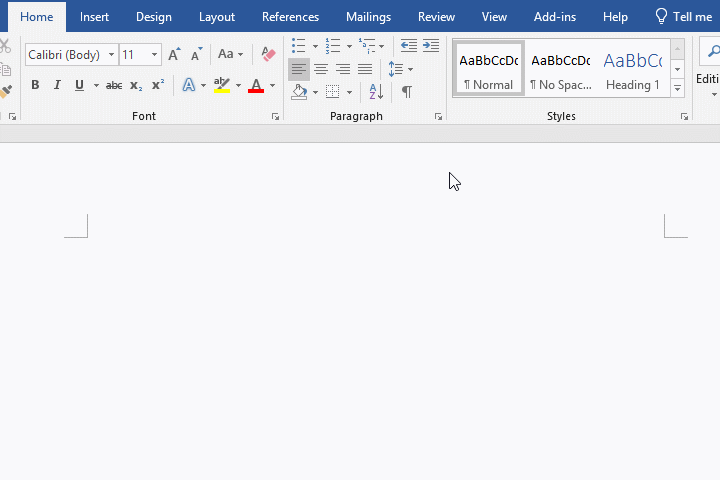
Task: Click the Line and Paragraph Spacing icon
Action: click(395, 69)
